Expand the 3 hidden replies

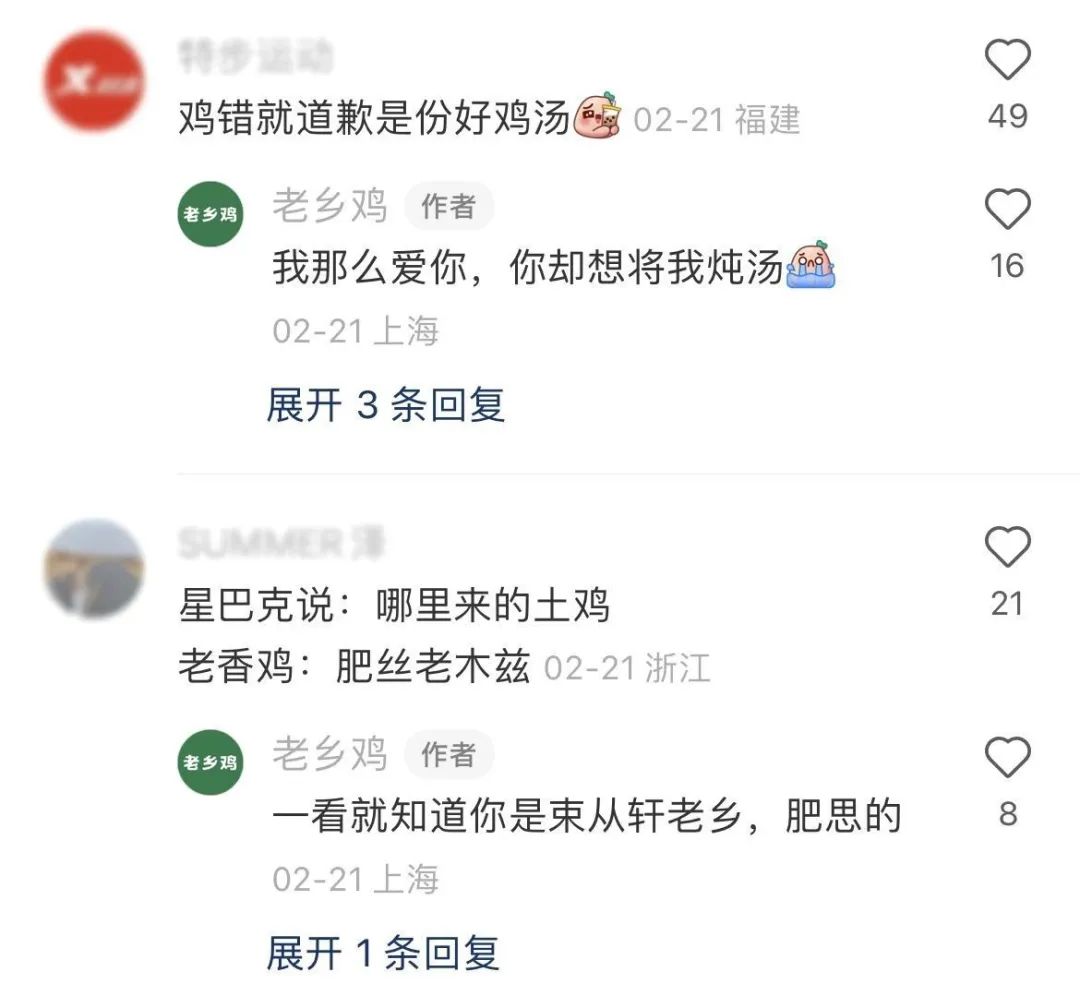[386, 404]
